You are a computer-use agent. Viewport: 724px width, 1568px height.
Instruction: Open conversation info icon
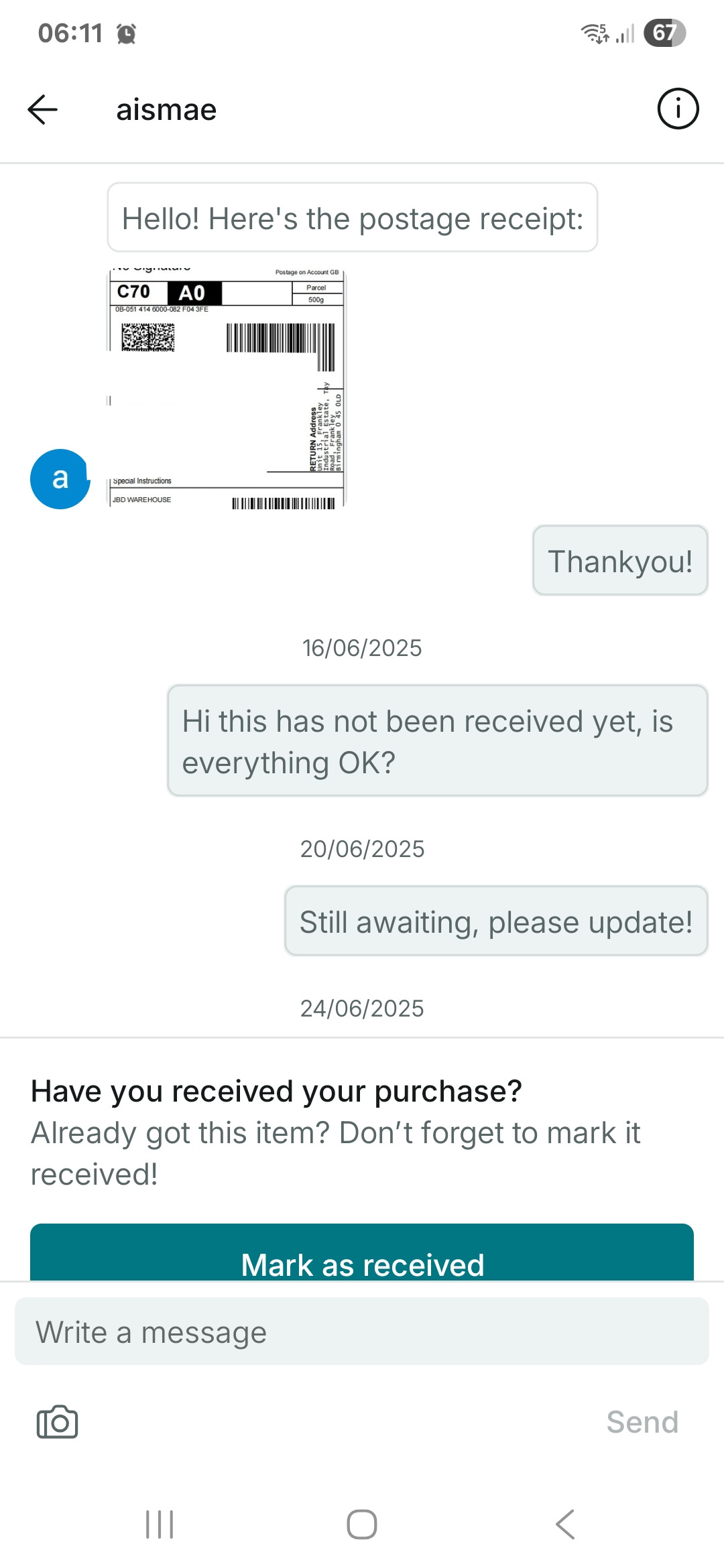678,109
